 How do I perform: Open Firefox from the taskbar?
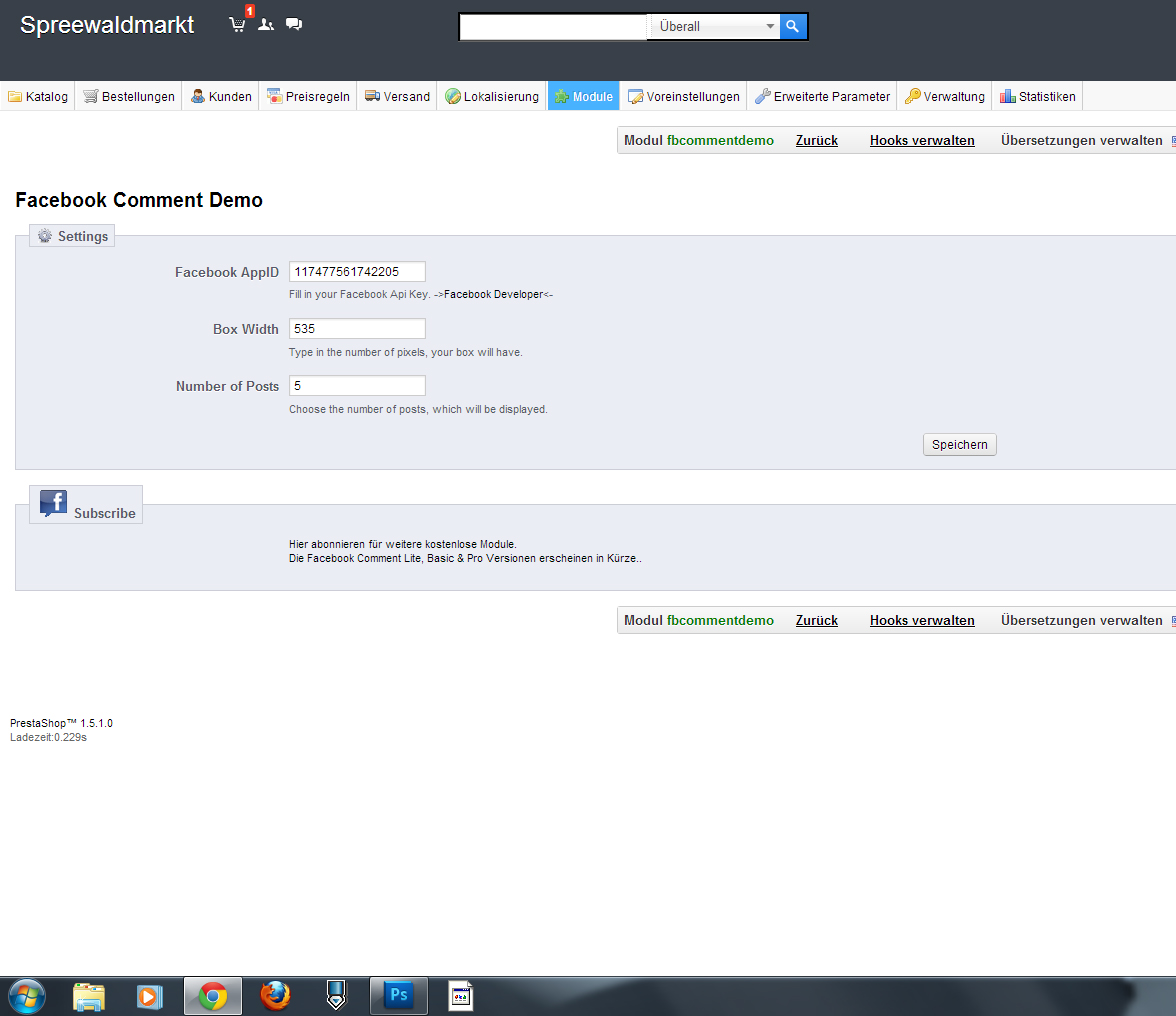coord(275,997)
